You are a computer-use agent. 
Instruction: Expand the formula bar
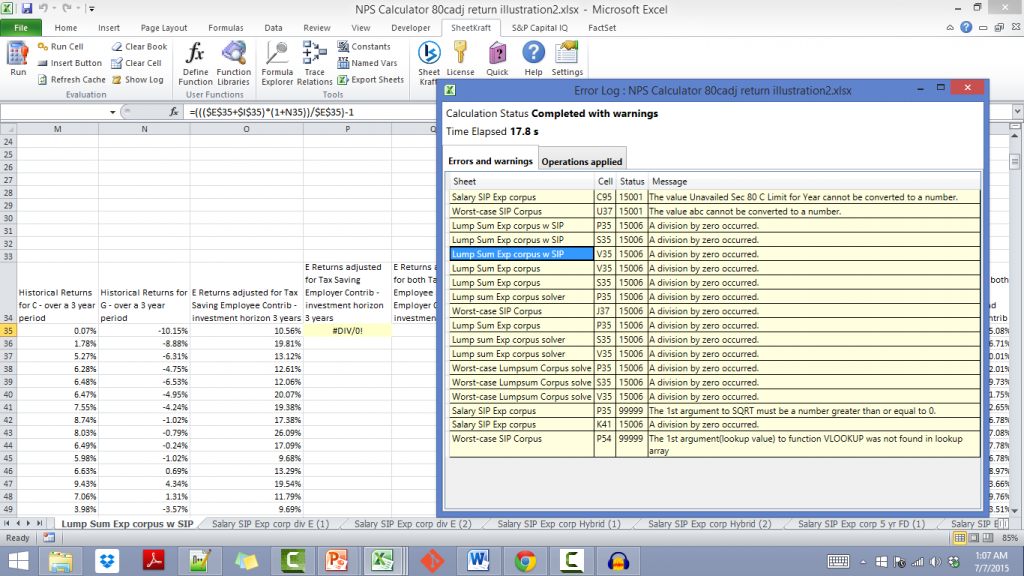(1017, 112)
